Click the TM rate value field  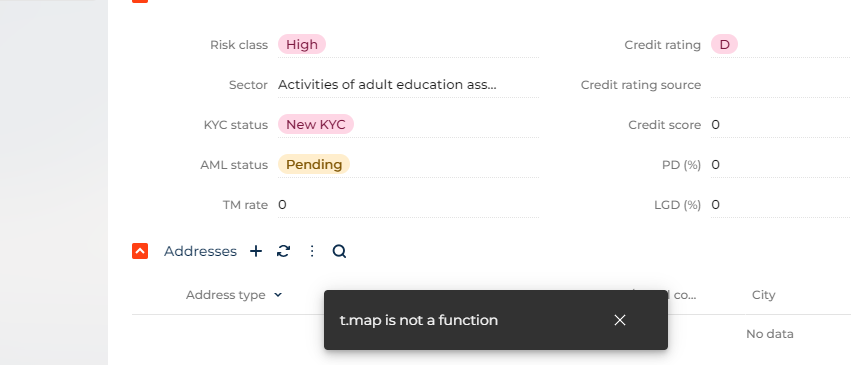point(408,204)
